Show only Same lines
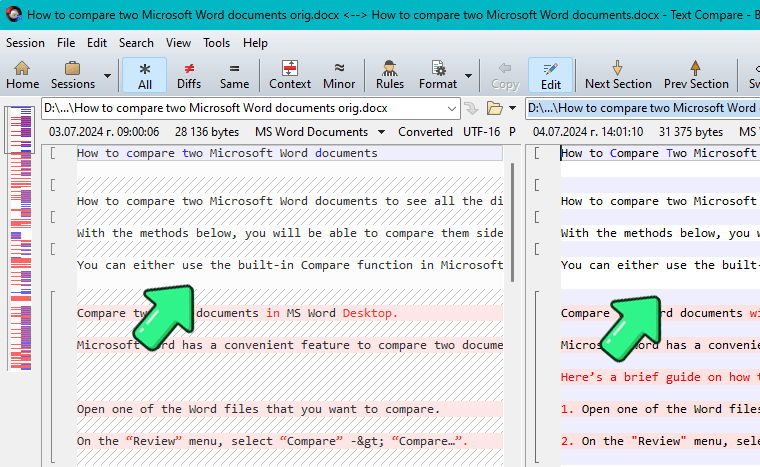The height and width of the screenshot is (467, 760). pos(234,75)
